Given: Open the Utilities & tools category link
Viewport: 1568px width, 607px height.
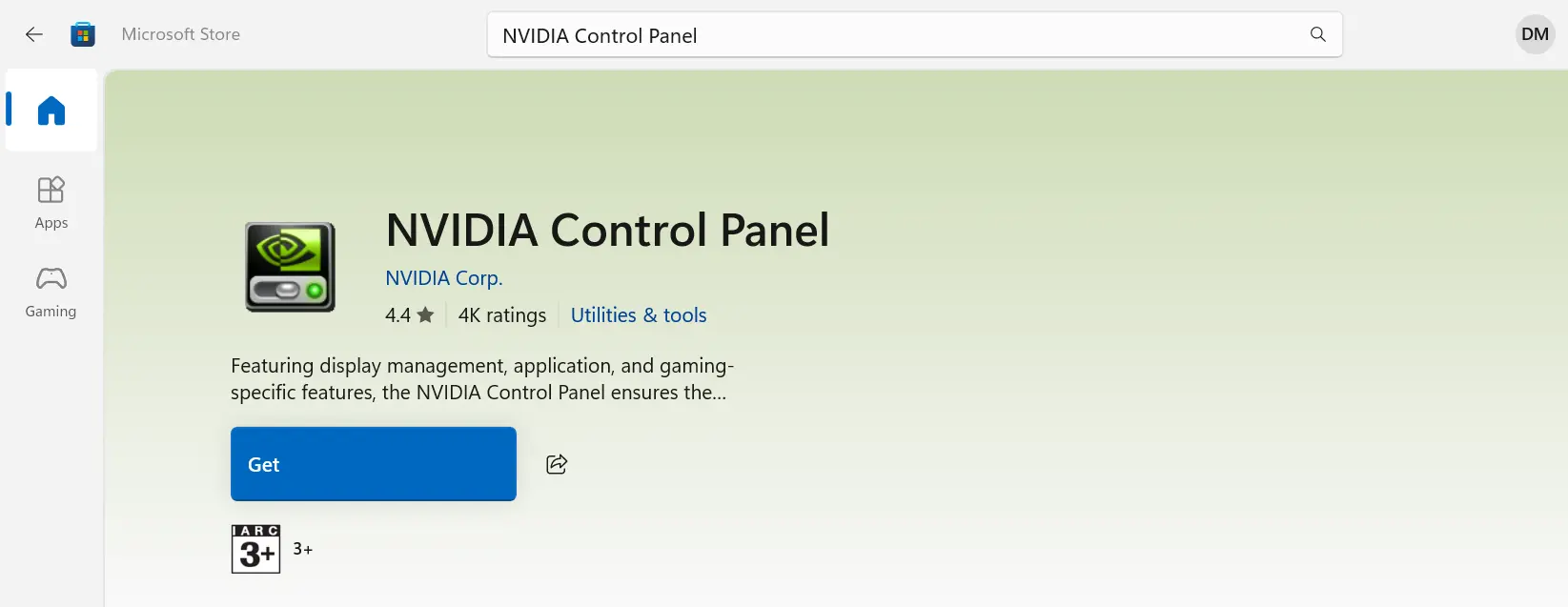Looking at the screenshot, I should pyautogui.click(x=639, y=315).
